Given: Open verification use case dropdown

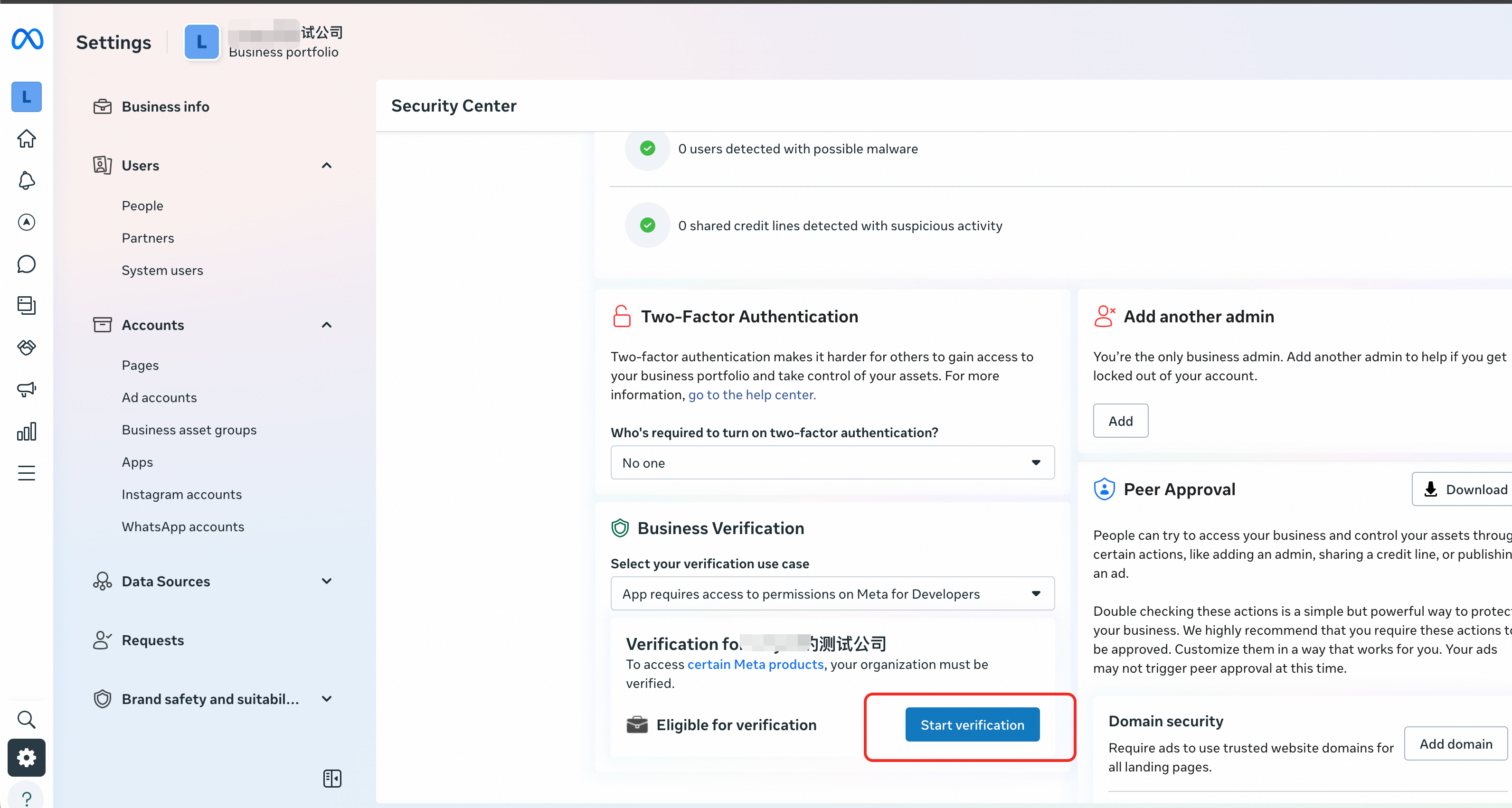Looking at the screenshot, I should 832,594.
